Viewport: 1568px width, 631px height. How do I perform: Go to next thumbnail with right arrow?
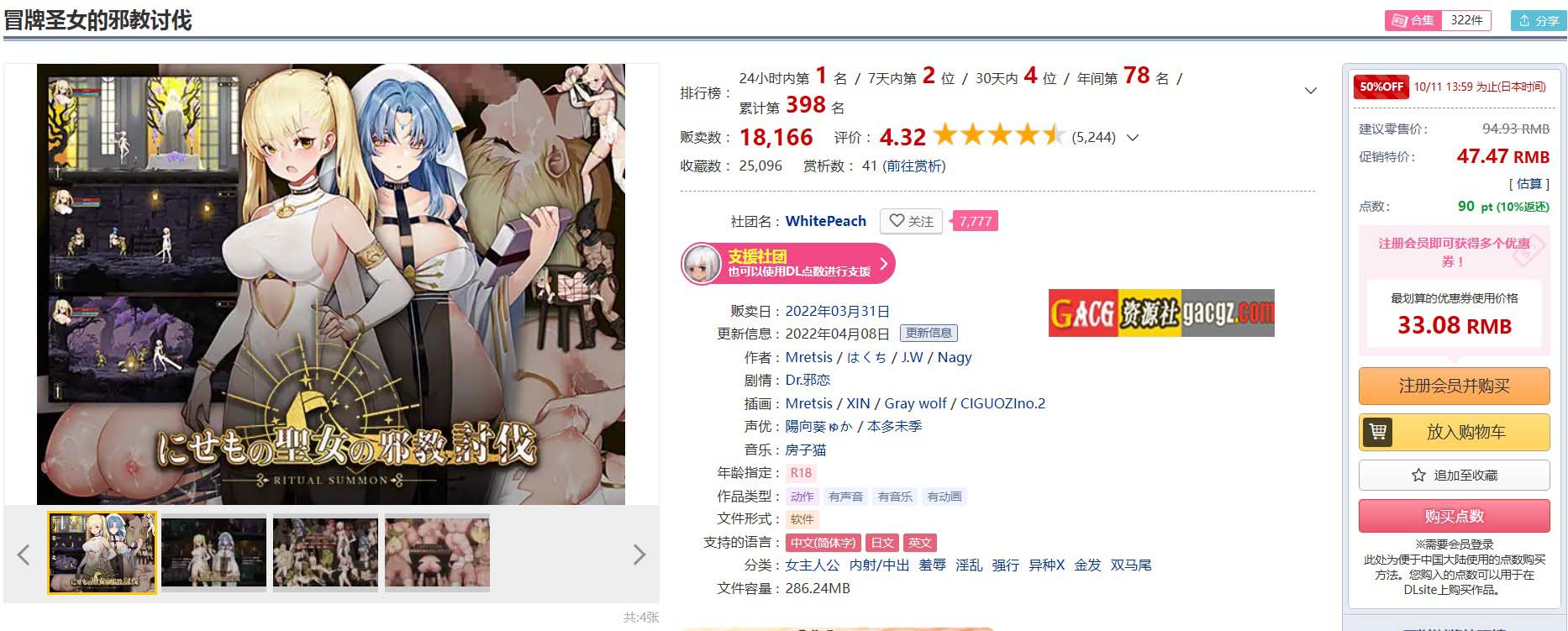(x=639, y=555)
